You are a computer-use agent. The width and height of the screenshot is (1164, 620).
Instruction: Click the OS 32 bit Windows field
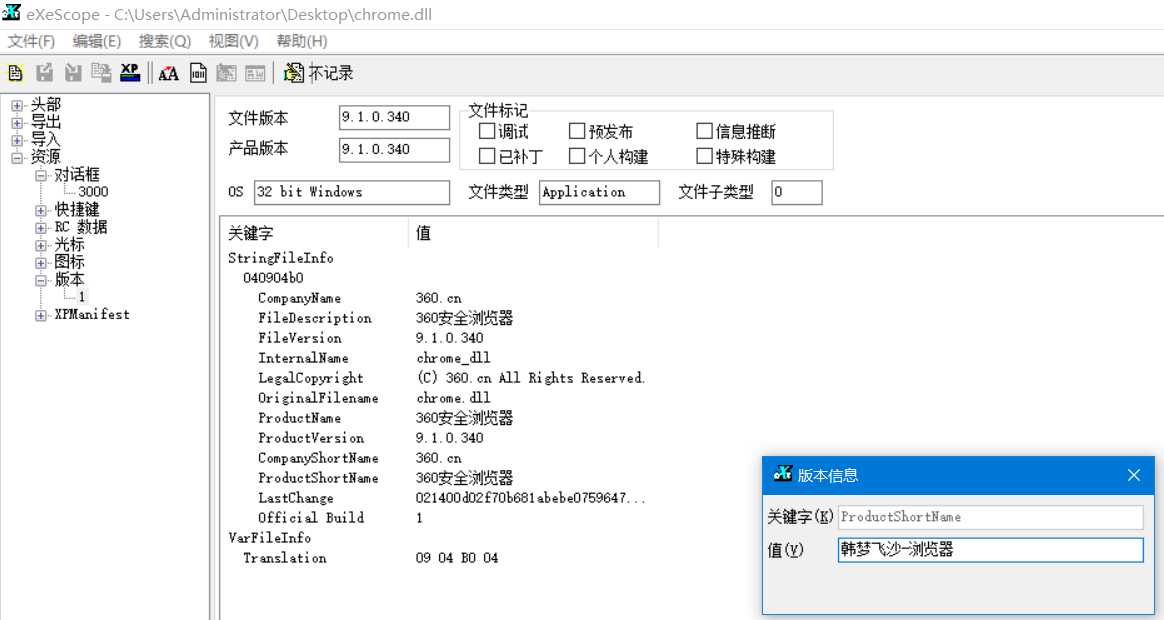(352, 192)
